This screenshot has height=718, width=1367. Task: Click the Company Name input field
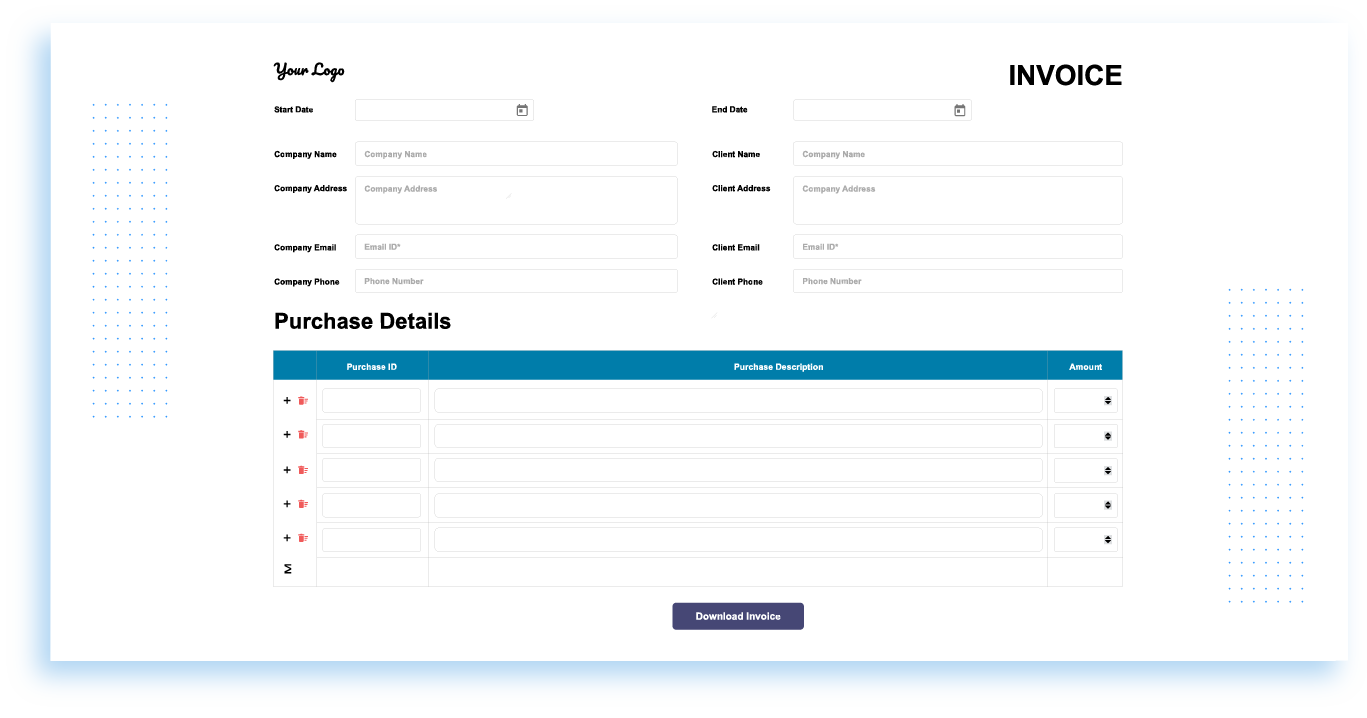516,153
